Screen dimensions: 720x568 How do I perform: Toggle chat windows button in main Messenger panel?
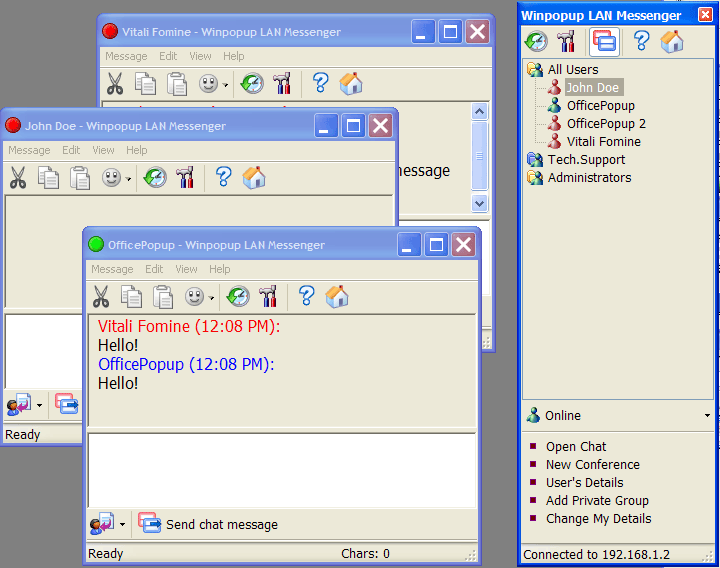[604, 42]
